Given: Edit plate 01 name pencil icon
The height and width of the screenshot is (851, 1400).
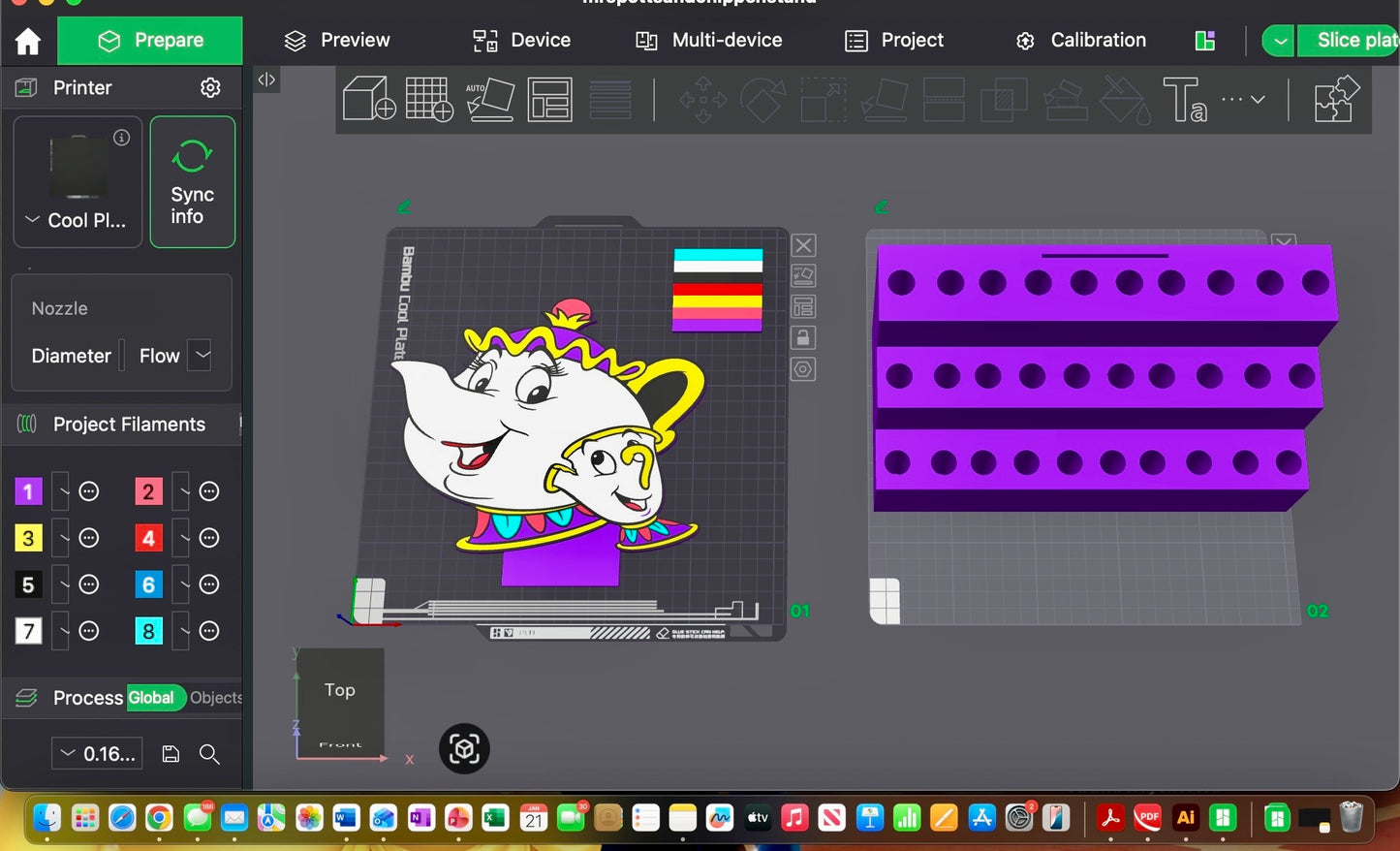Looking at the screenshot, I should (404, 206).
